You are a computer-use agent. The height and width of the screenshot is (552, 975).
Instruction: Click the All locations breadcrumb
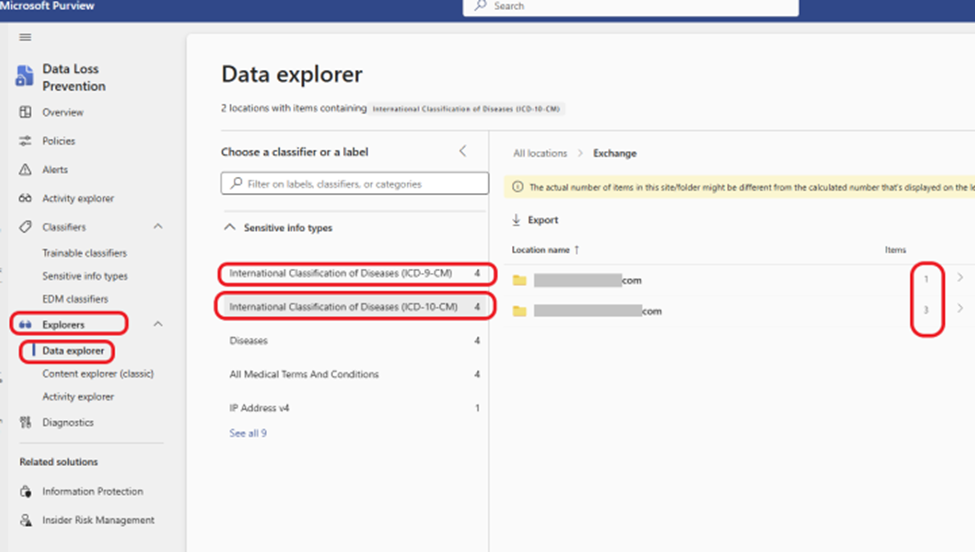(x=540, y=153)
